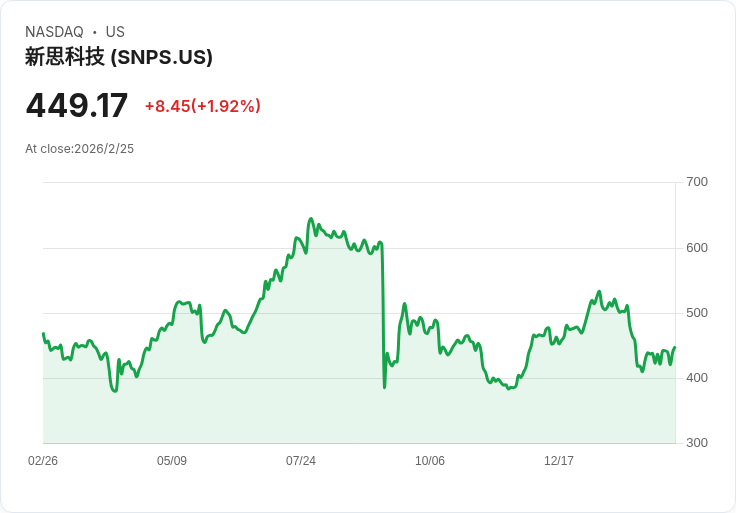736x513 pixels.
Task: Click the 300 y-axis price label
Action: (x=697, y=443)
